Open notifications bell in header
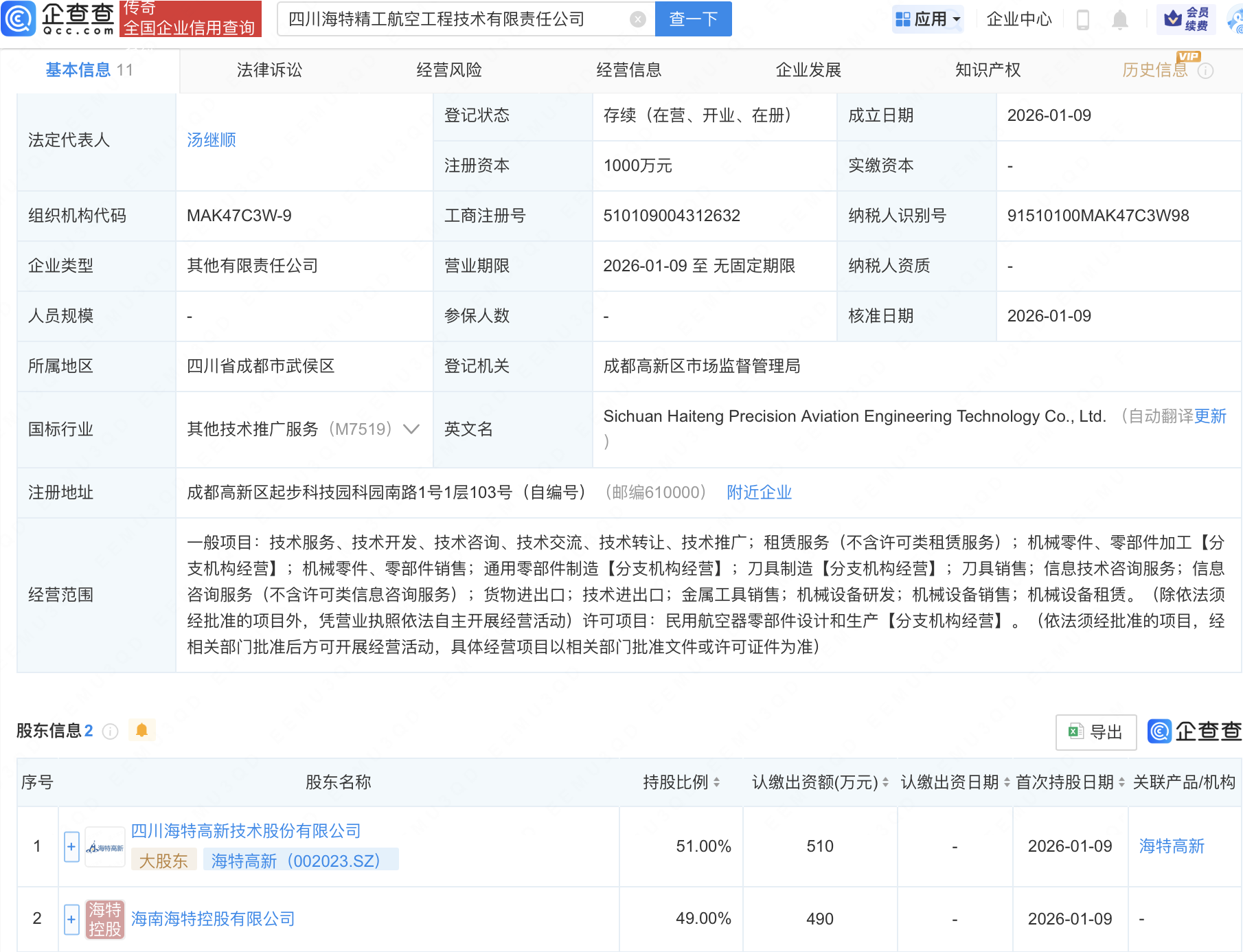 tap(1119, 19)
